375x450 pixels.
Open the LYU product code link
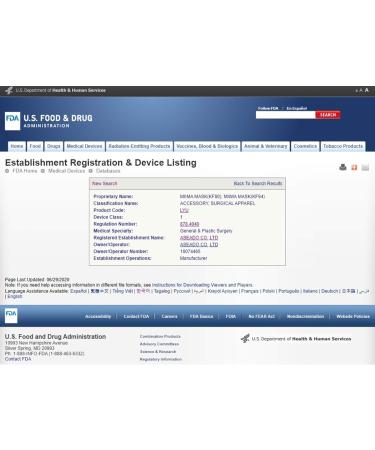point(184,210)
